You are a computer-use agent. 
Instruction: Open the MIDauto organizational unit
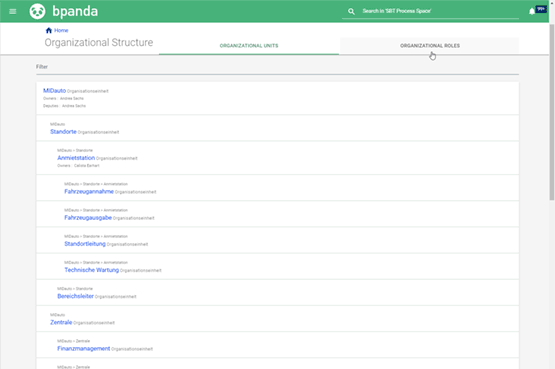55,91
